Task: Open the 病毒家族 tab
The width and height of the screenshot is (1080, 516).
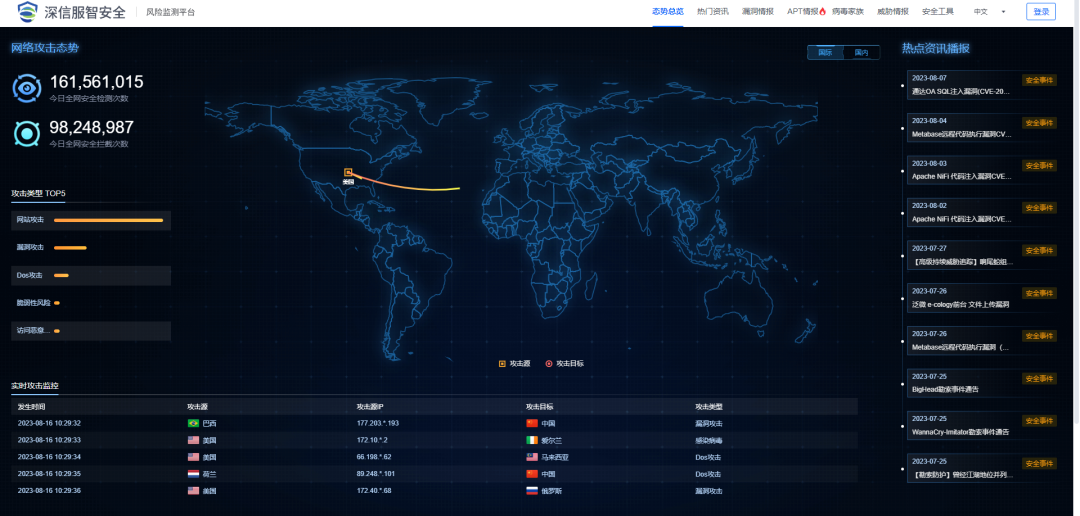Action: (x=847, y=12)
